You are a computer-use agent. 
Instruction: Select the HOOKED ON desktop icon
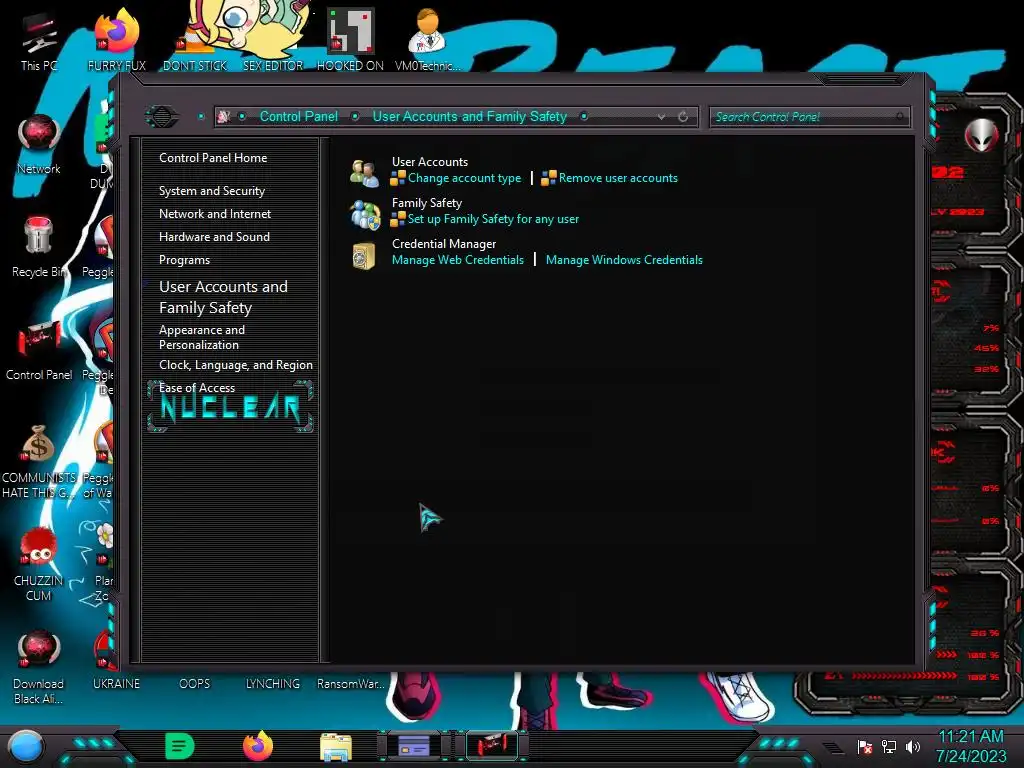click(x=350, y=40)
